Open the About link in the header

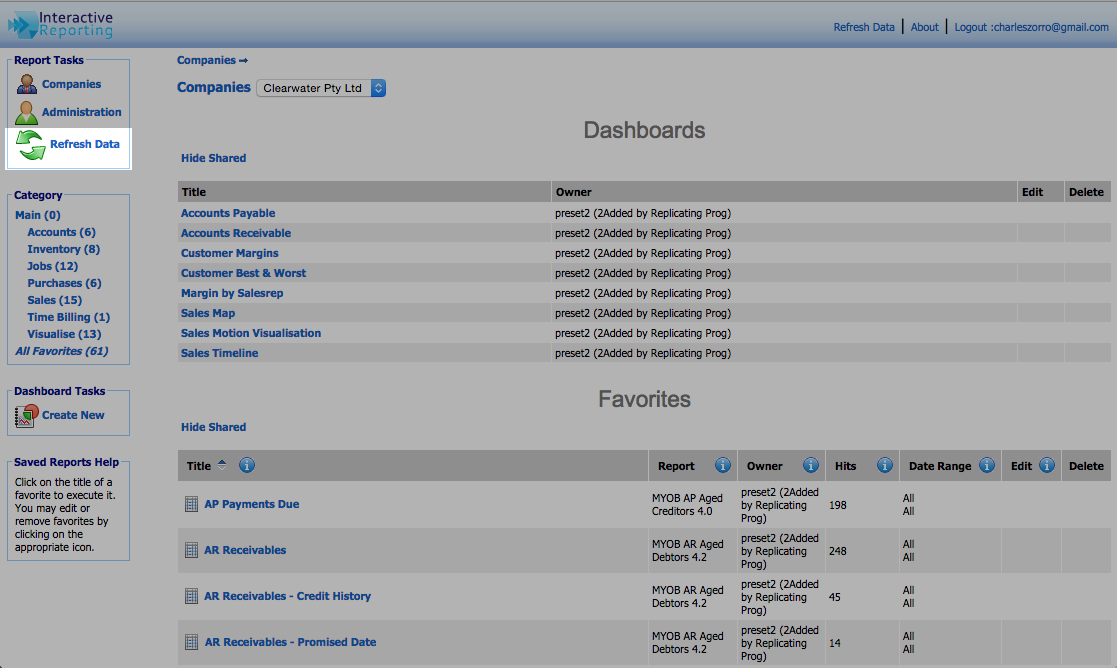coord(924,27)
